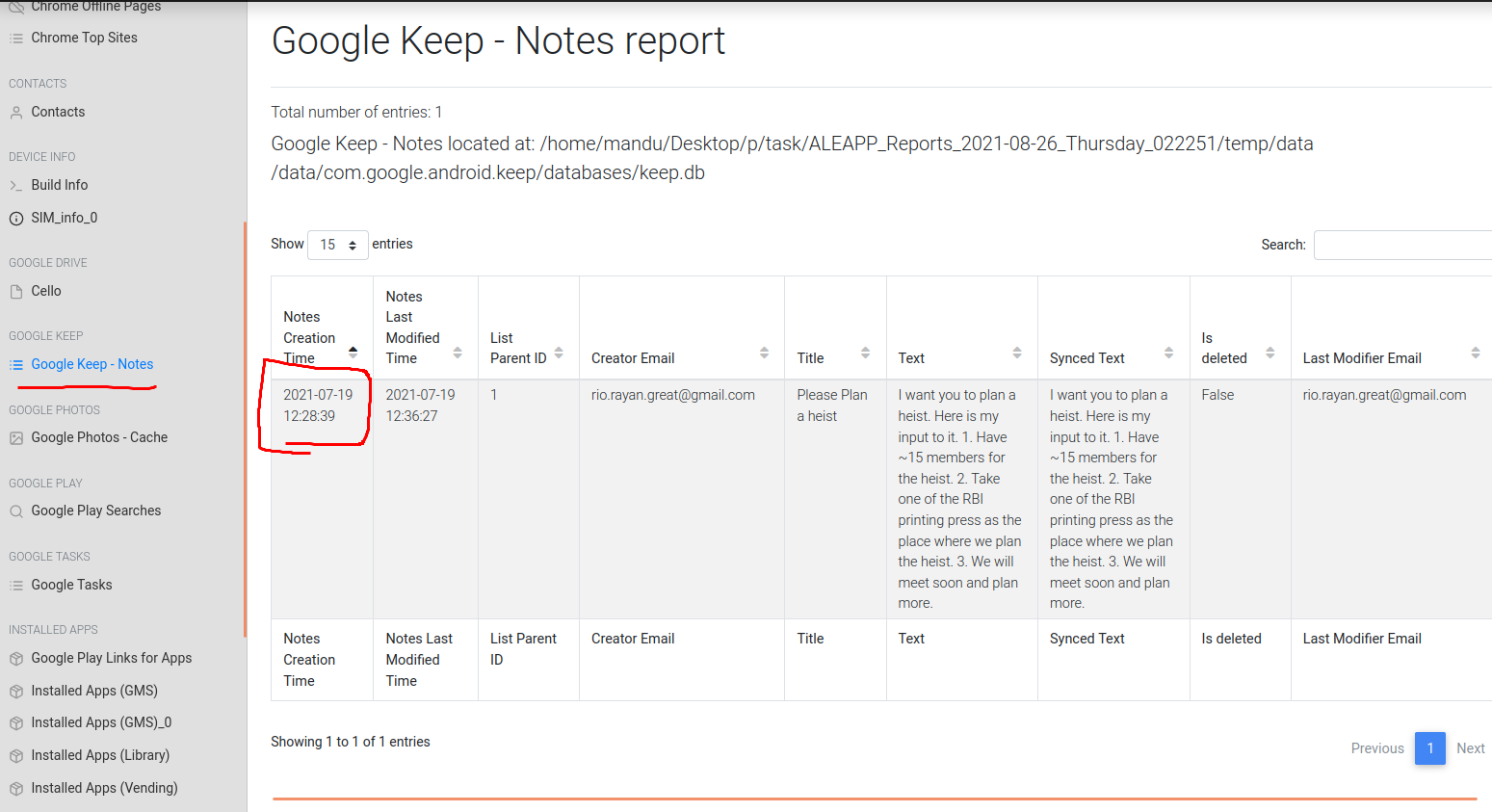Screen dimensions: 1492x812
Task: Open SIM_info_0 report
Action: coord(65,218)
